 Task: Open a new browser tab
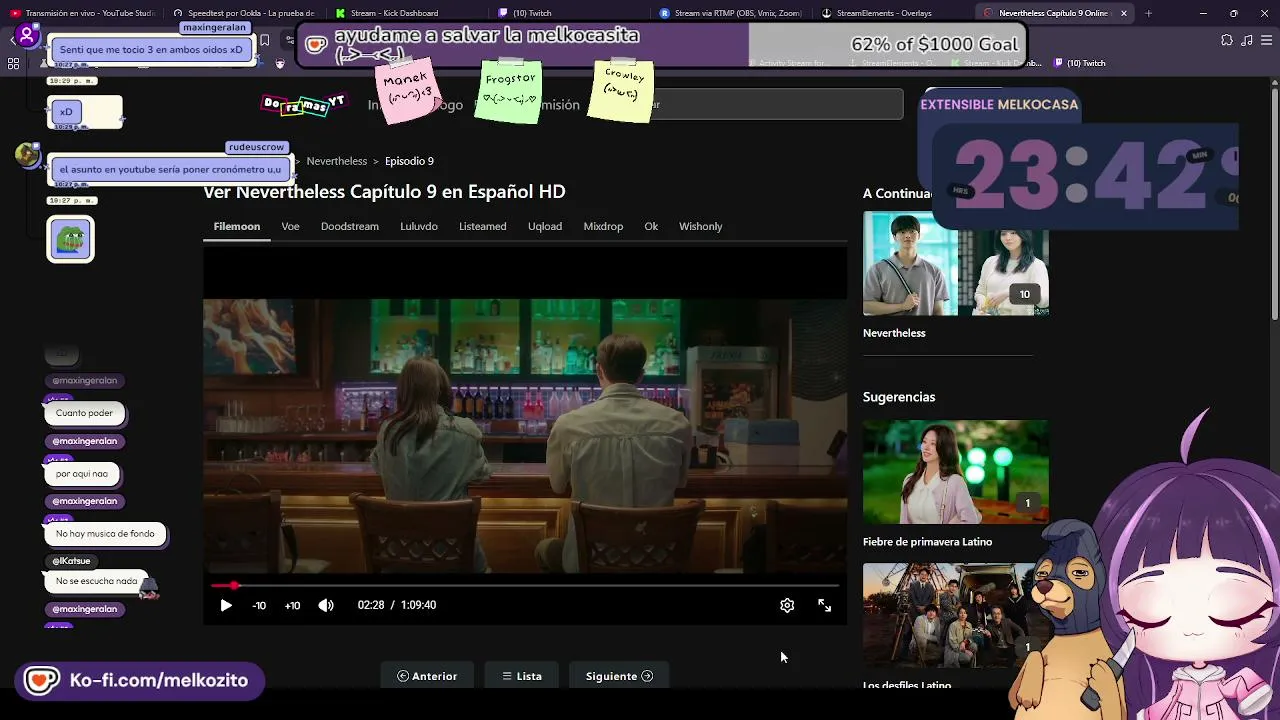coord(1148,14)
